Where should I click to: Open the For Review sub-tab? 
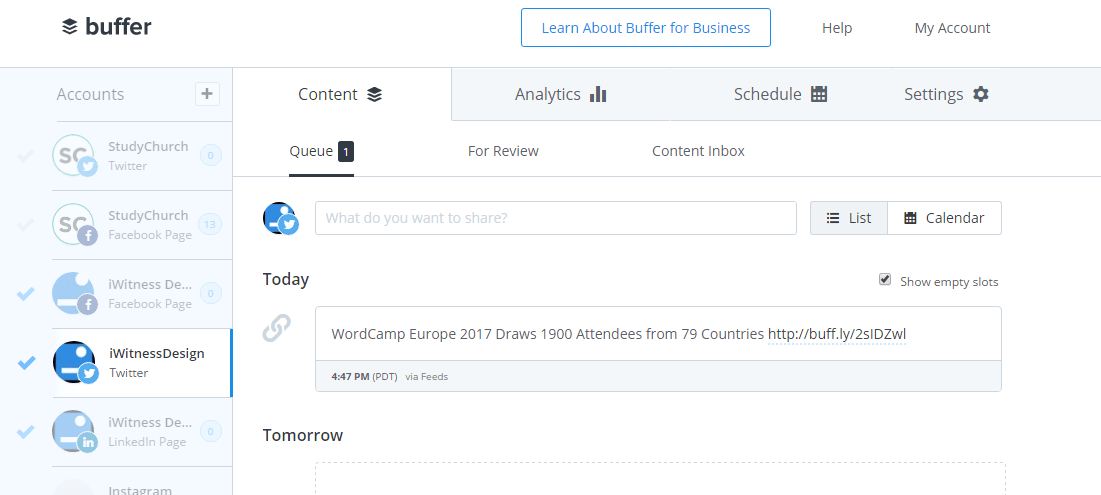tap(503, 151)
